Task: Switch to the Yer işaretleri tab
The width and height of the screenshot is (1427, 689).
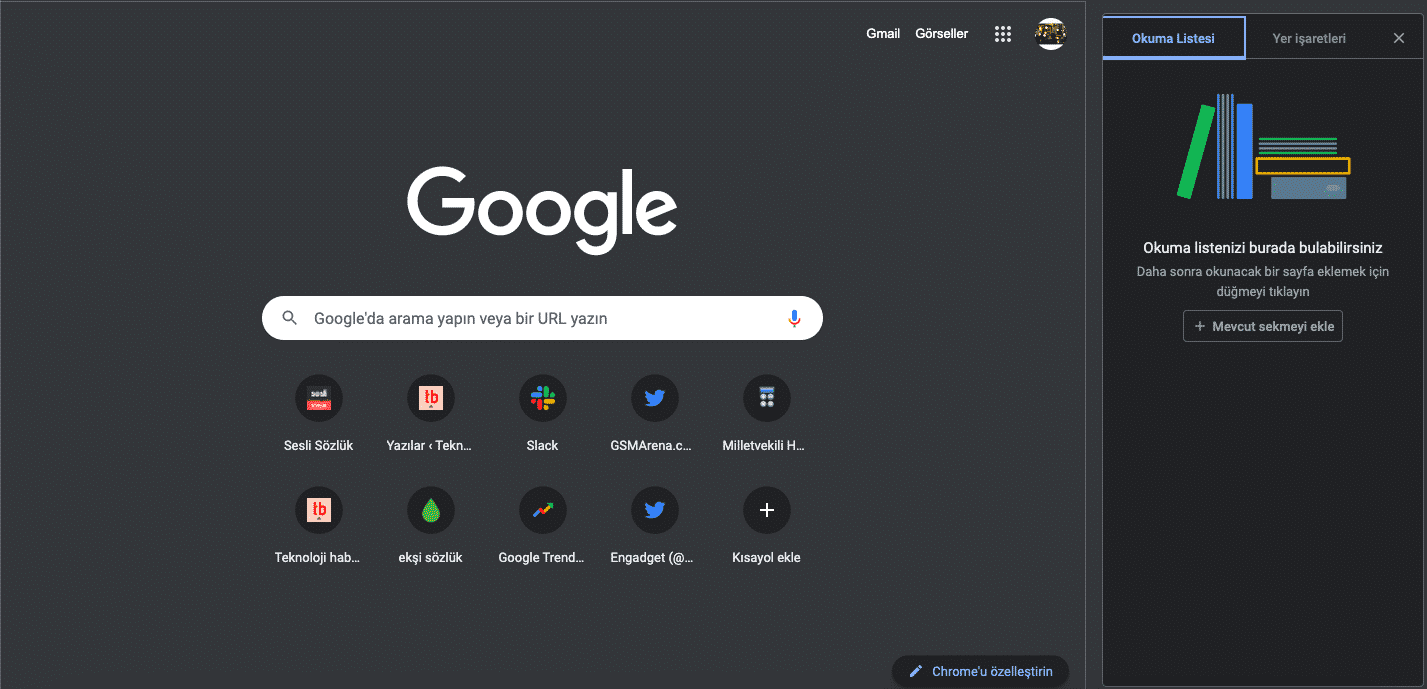Action: click(1309, 38)
